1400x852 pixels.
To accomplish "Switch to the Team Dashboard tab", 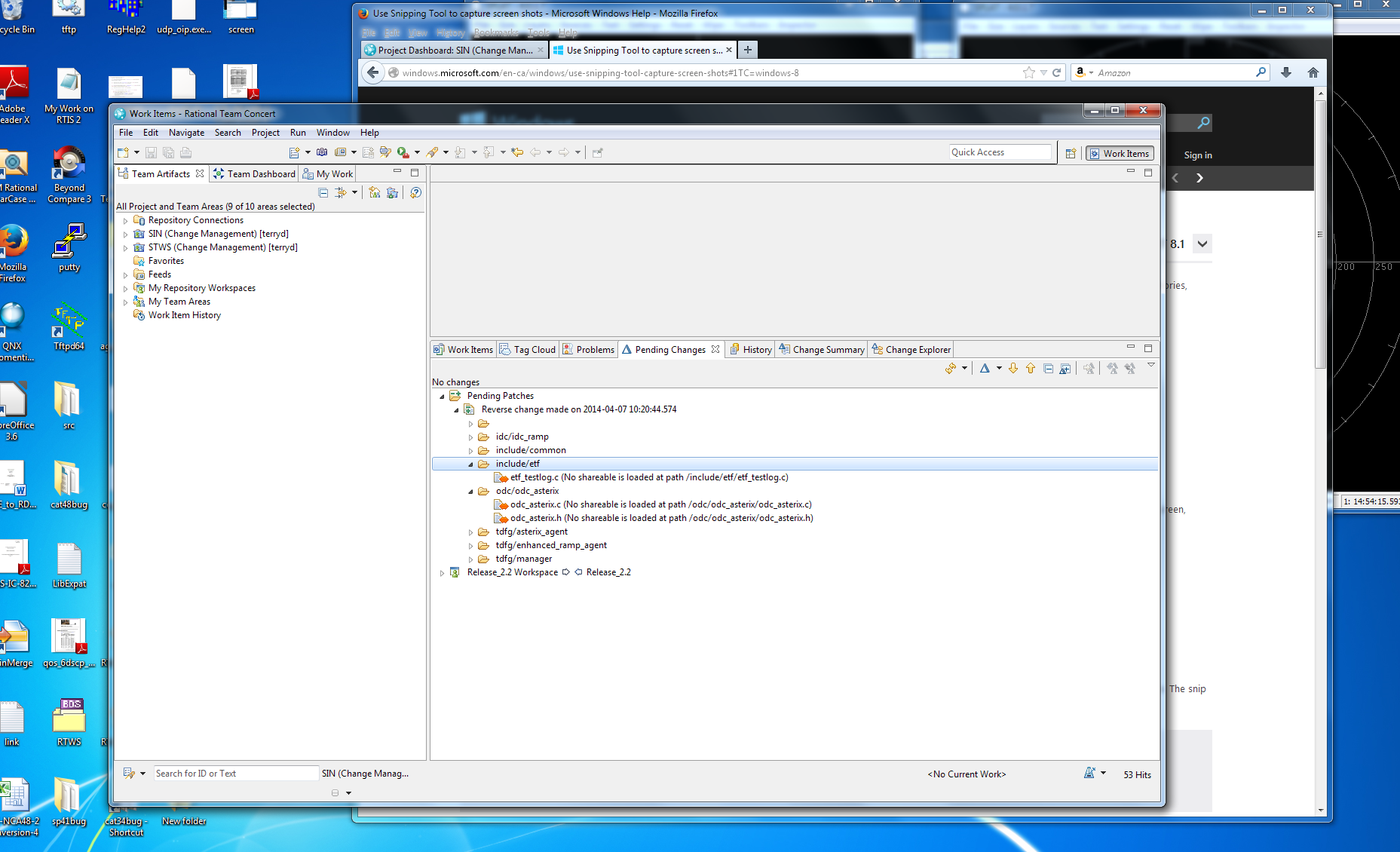I will coord(254,174).
